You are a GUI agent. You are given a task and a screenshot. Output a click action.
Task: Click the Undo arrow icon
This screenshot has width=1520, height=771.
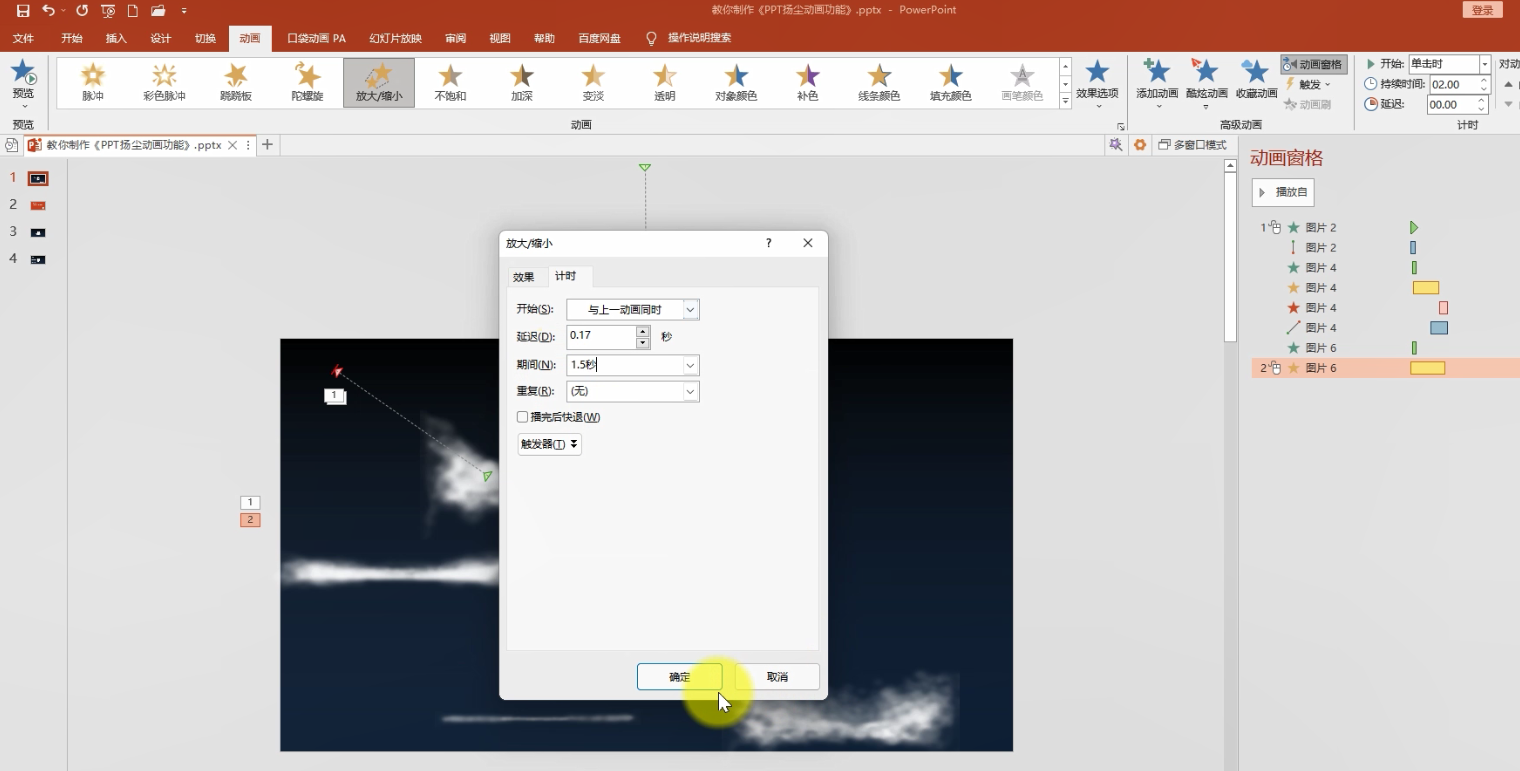[48, 10]
